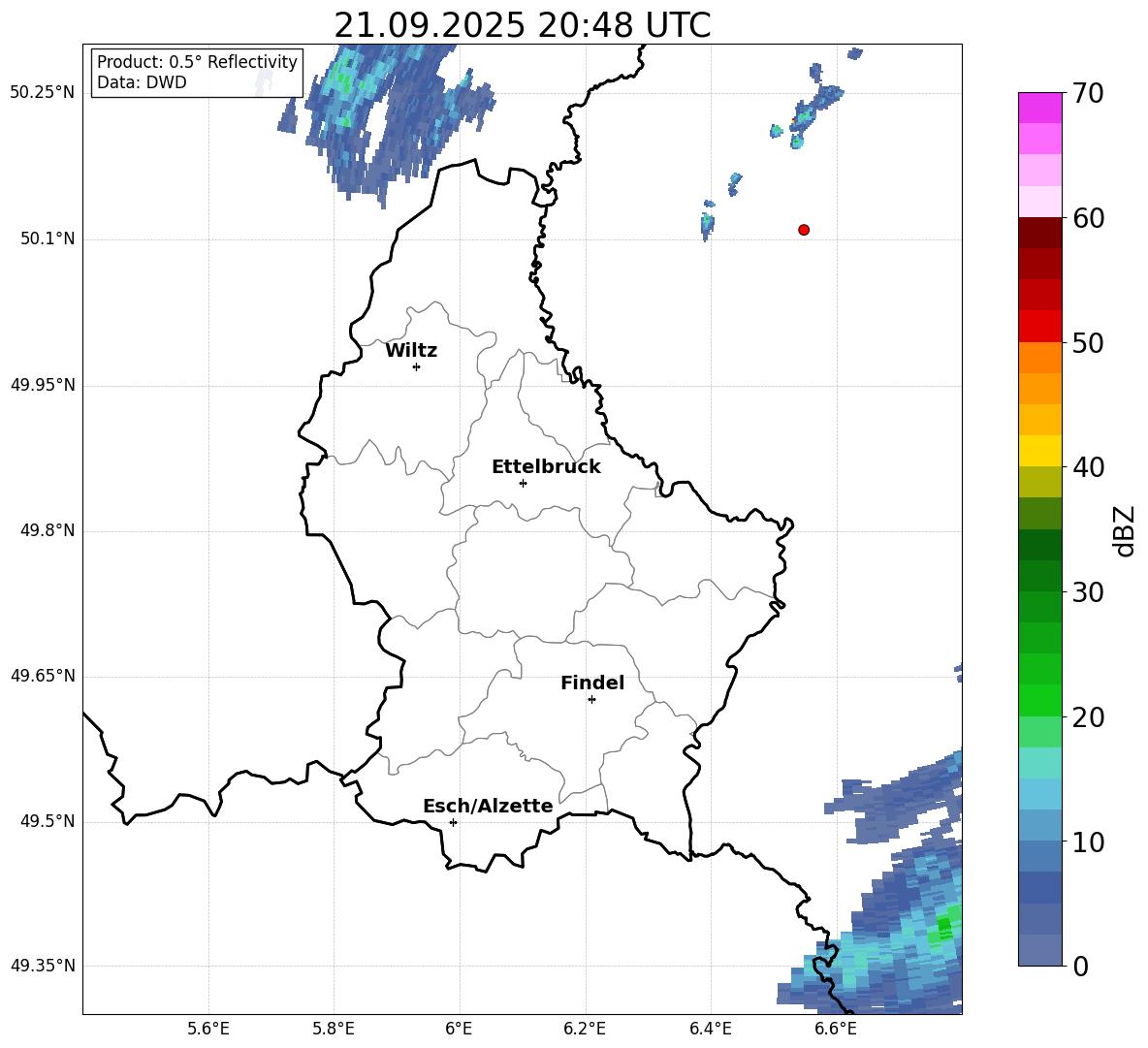Click the 49.8°N latitude label
Viewport: 1148px width, 1048px height.
[48, 530]
